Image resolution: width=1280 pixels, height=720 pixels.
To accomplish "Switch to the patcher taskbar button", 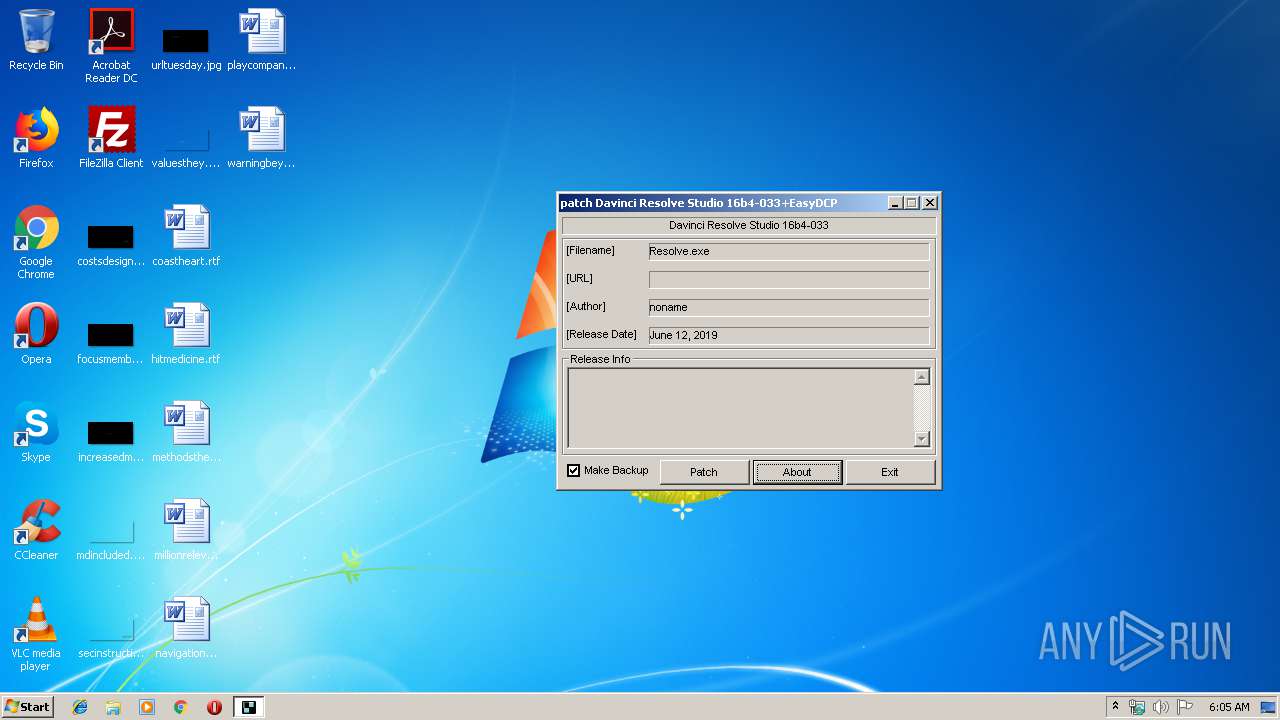I will point(249,707).
